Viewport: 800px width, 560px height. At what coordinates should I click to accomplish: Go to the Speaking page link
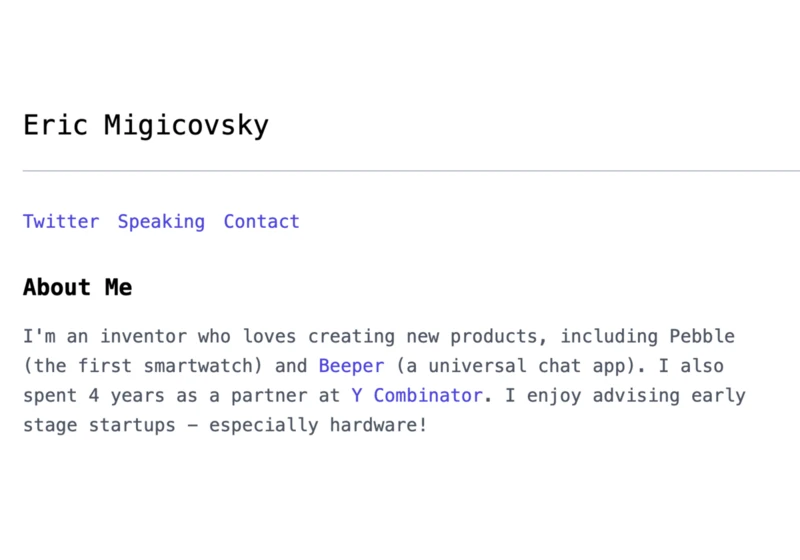[x=161, y=222]
